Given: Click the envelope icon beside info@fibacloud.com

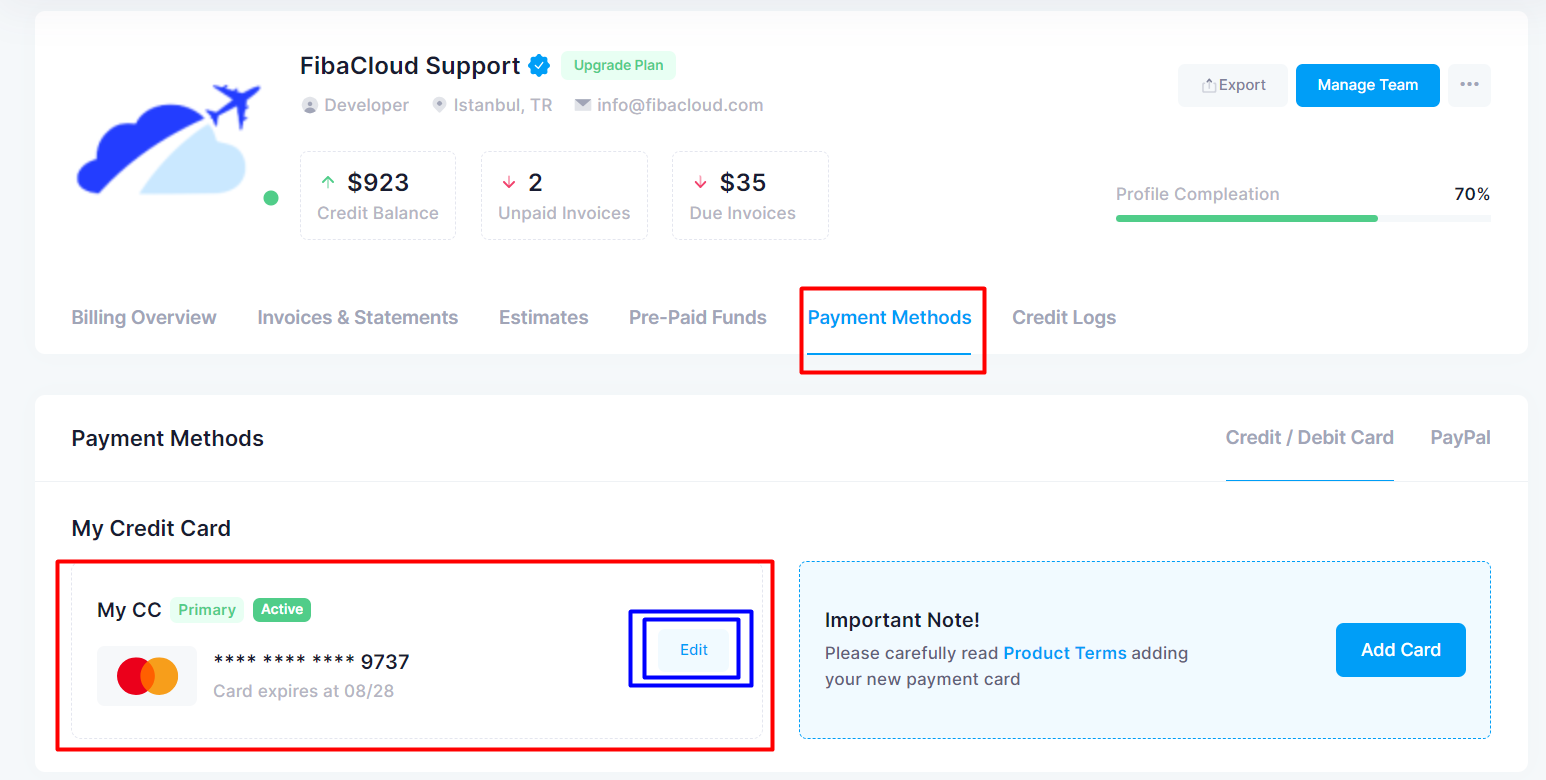Looking at the screenshot, I should click(583, 105).
